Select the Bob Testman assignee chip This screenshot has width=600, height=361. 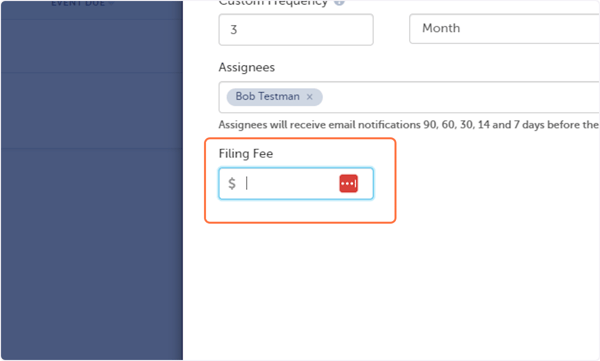click(274, 97)
